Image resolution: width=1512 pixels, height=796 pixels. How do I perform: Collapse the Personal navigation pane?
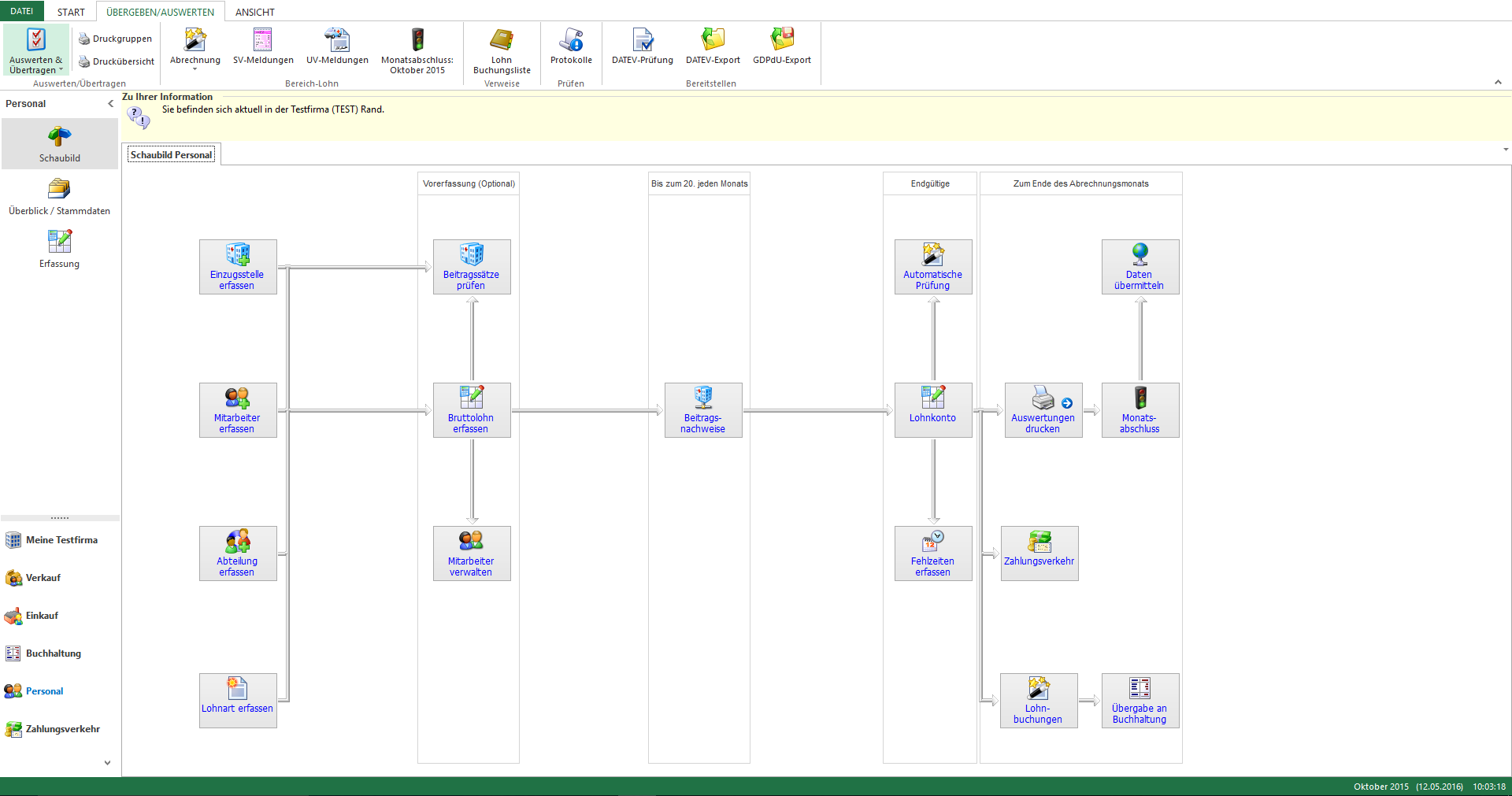click(110, 104)
